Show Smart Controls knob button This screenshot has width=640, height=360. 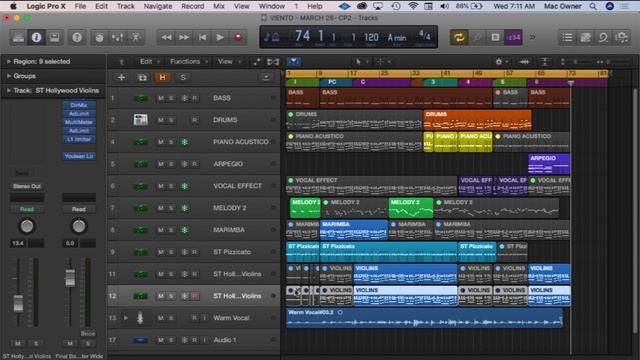point(99,38)
